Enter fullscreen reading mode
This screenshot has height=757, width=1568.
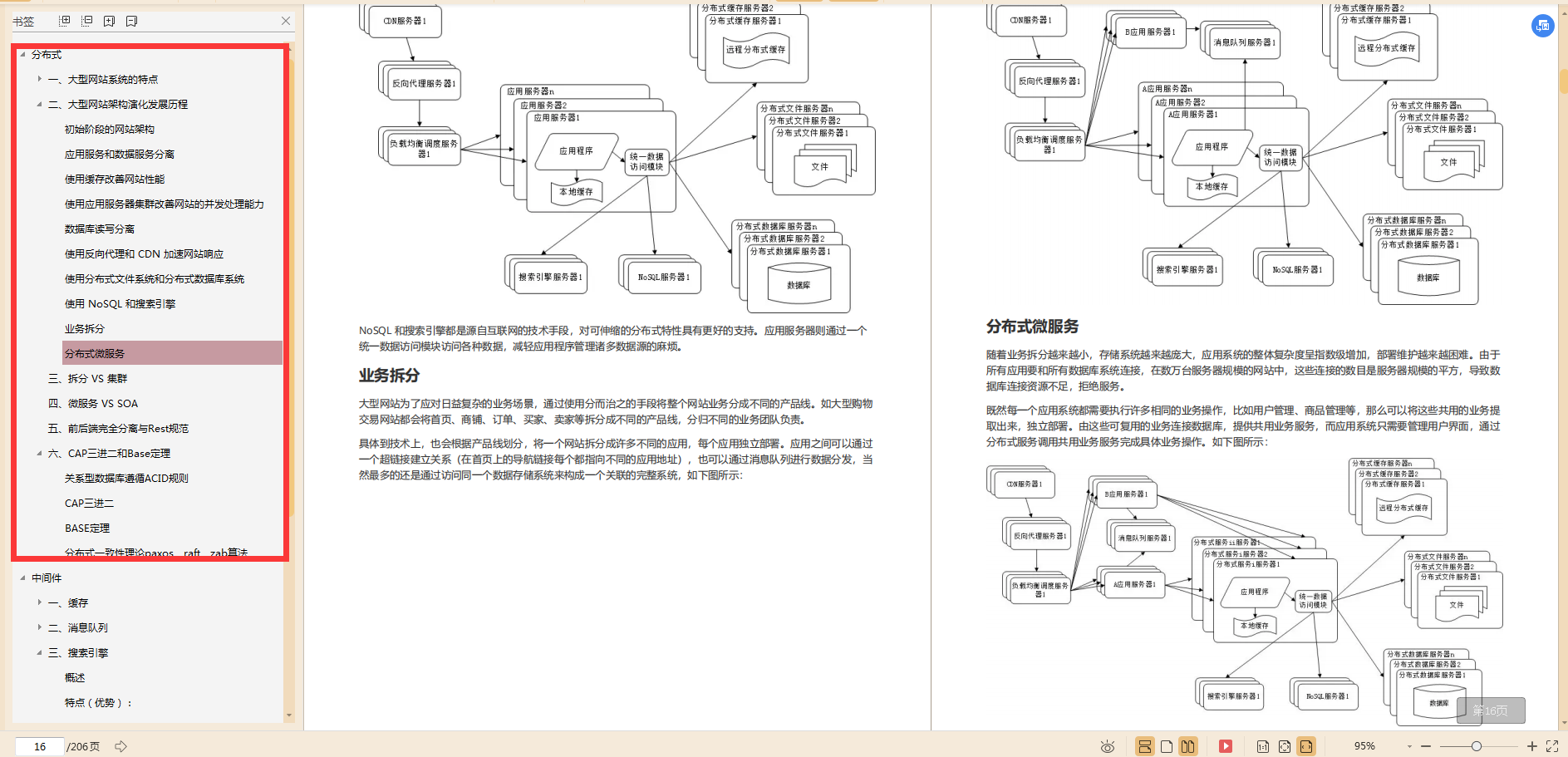(x=1553, y=745)
